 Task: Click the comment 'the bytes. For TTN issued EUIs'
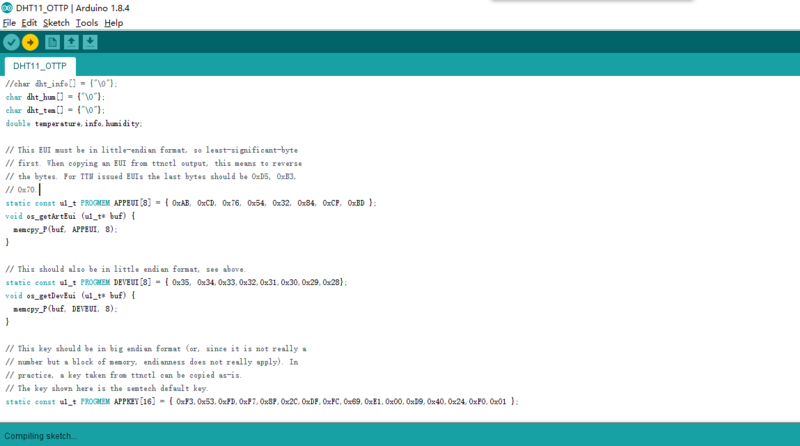(151, 177)
